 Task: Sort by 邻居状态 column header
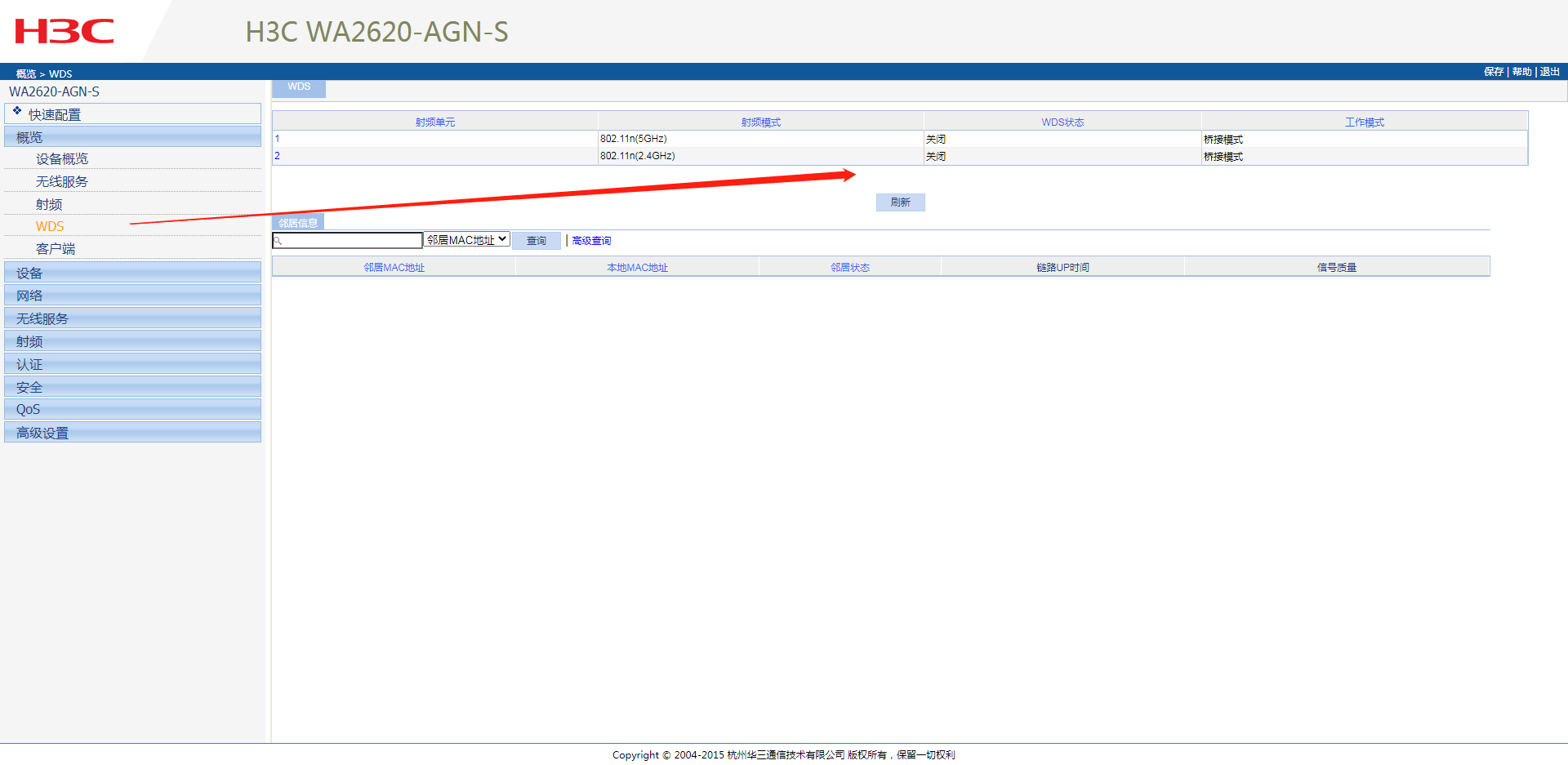pos(850,268)
